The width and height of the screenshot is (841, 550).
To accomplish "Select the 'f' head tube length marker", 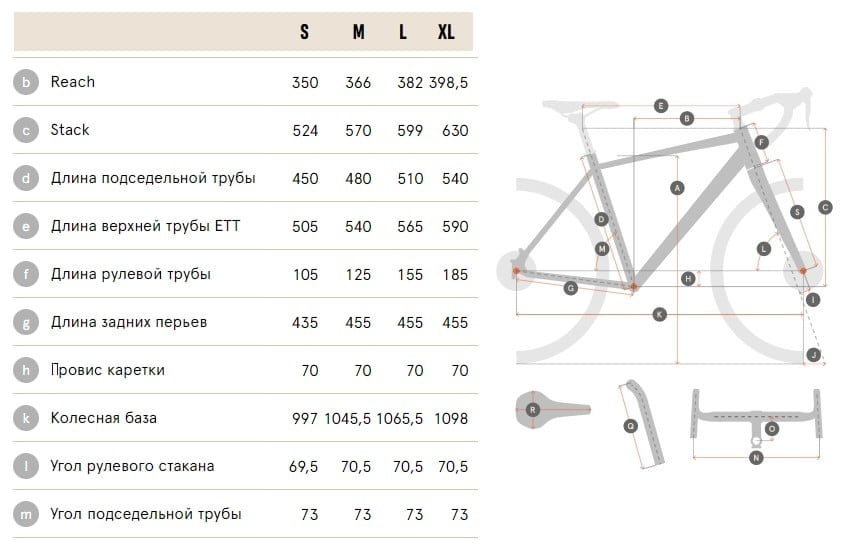I will tap(26, 274).
